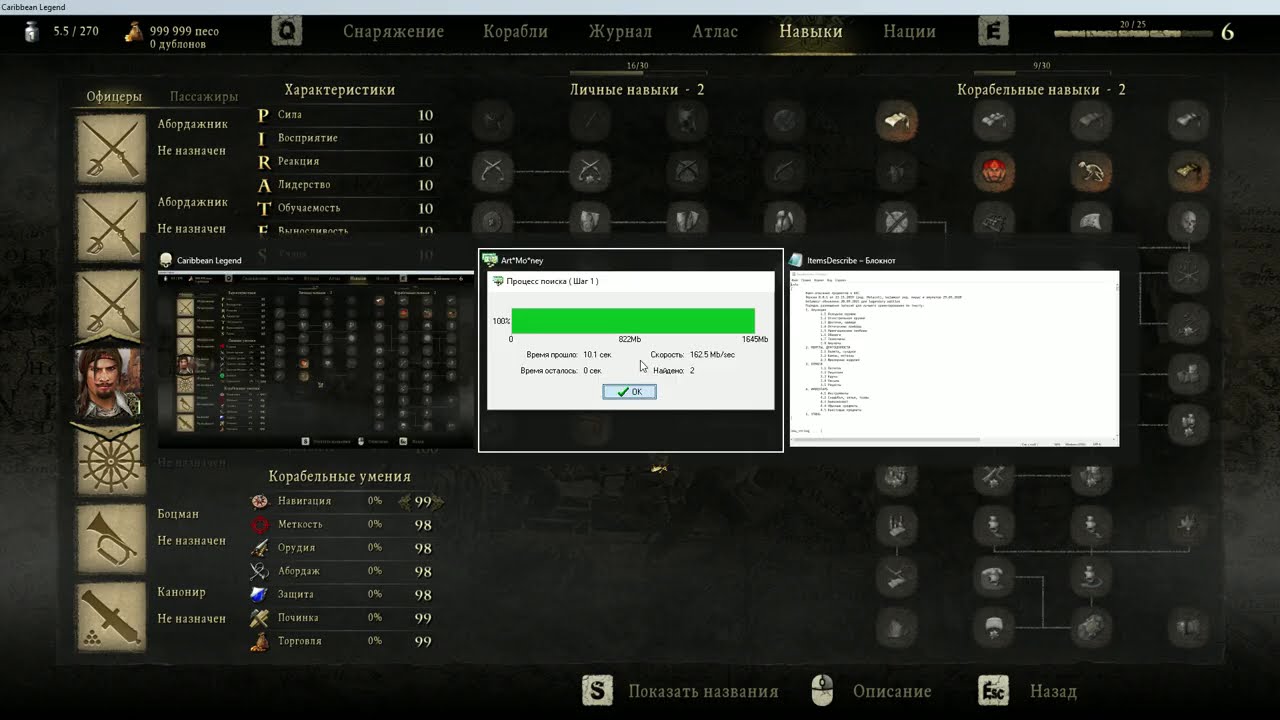
Task: Select the Боцман horn slot icon
Action: 111,539
